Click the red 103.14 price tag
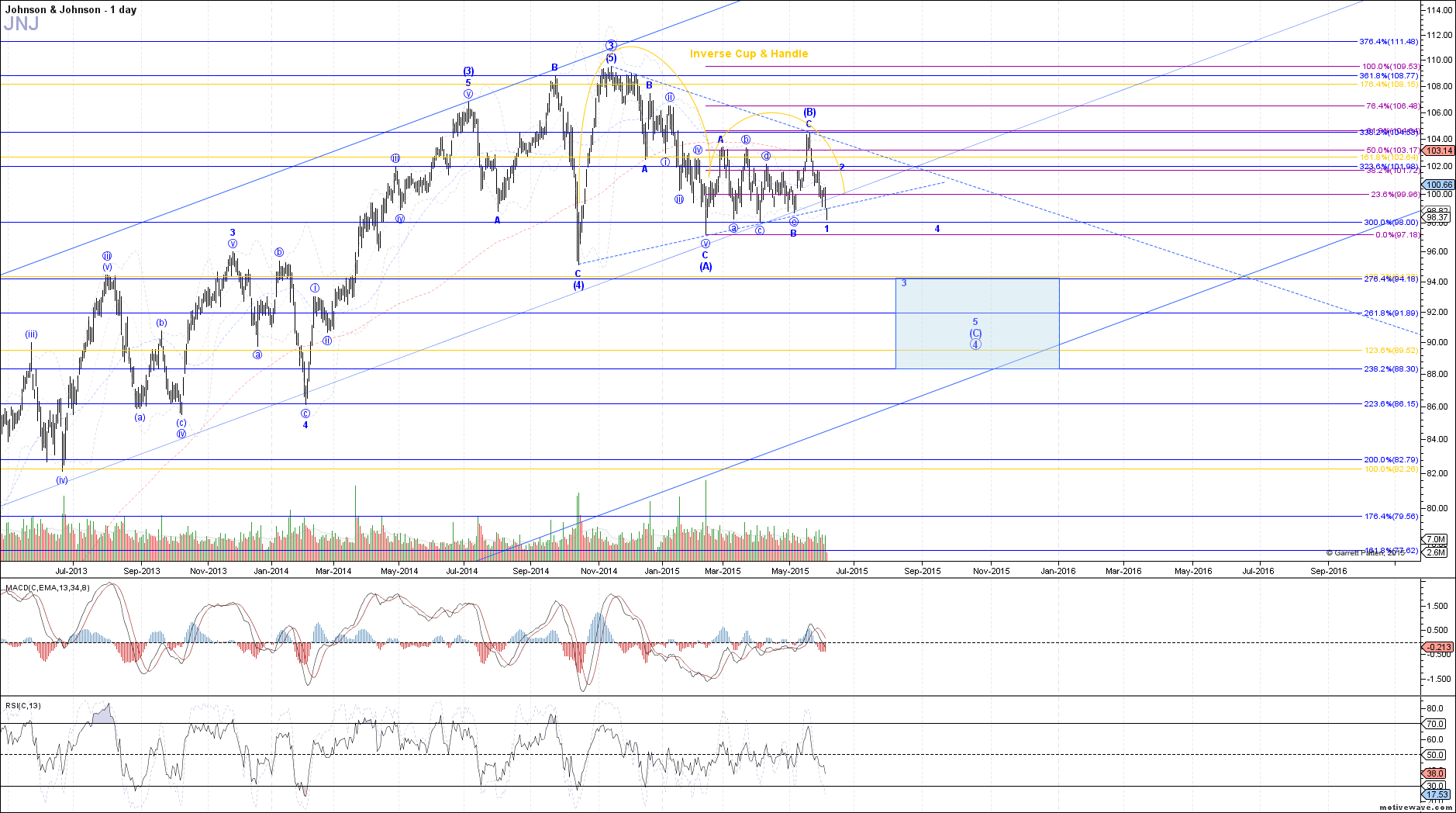 point(1439,150)
